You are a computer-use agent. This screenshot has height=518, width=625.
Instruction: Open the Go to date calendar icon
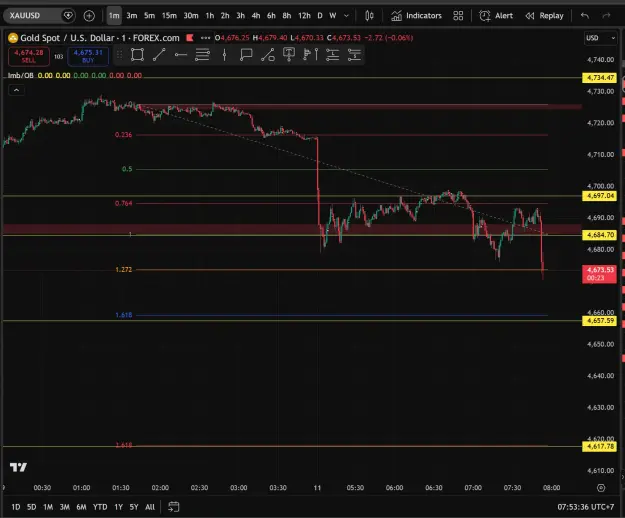(x=174, y=507)
